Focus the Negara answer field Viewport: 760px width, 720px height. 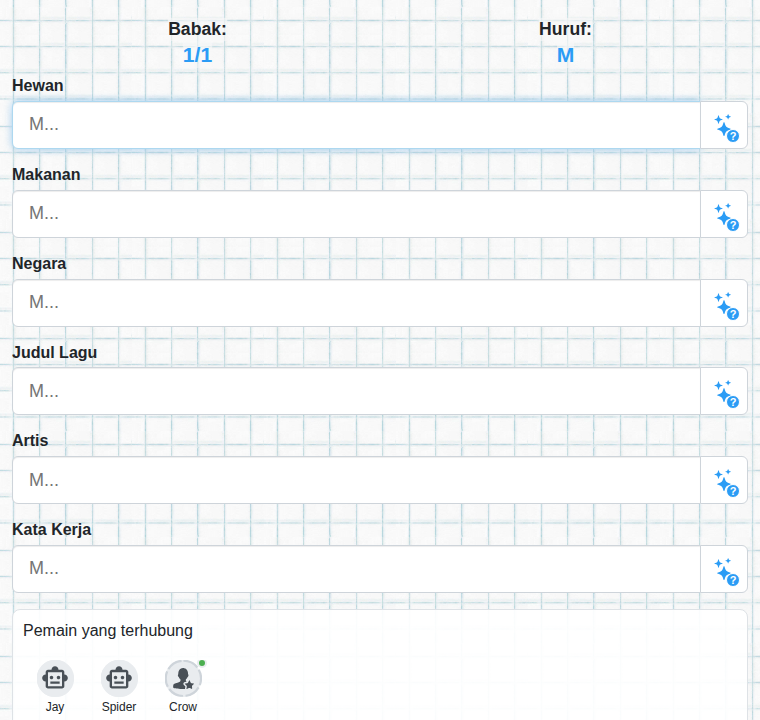click(356, 303)
